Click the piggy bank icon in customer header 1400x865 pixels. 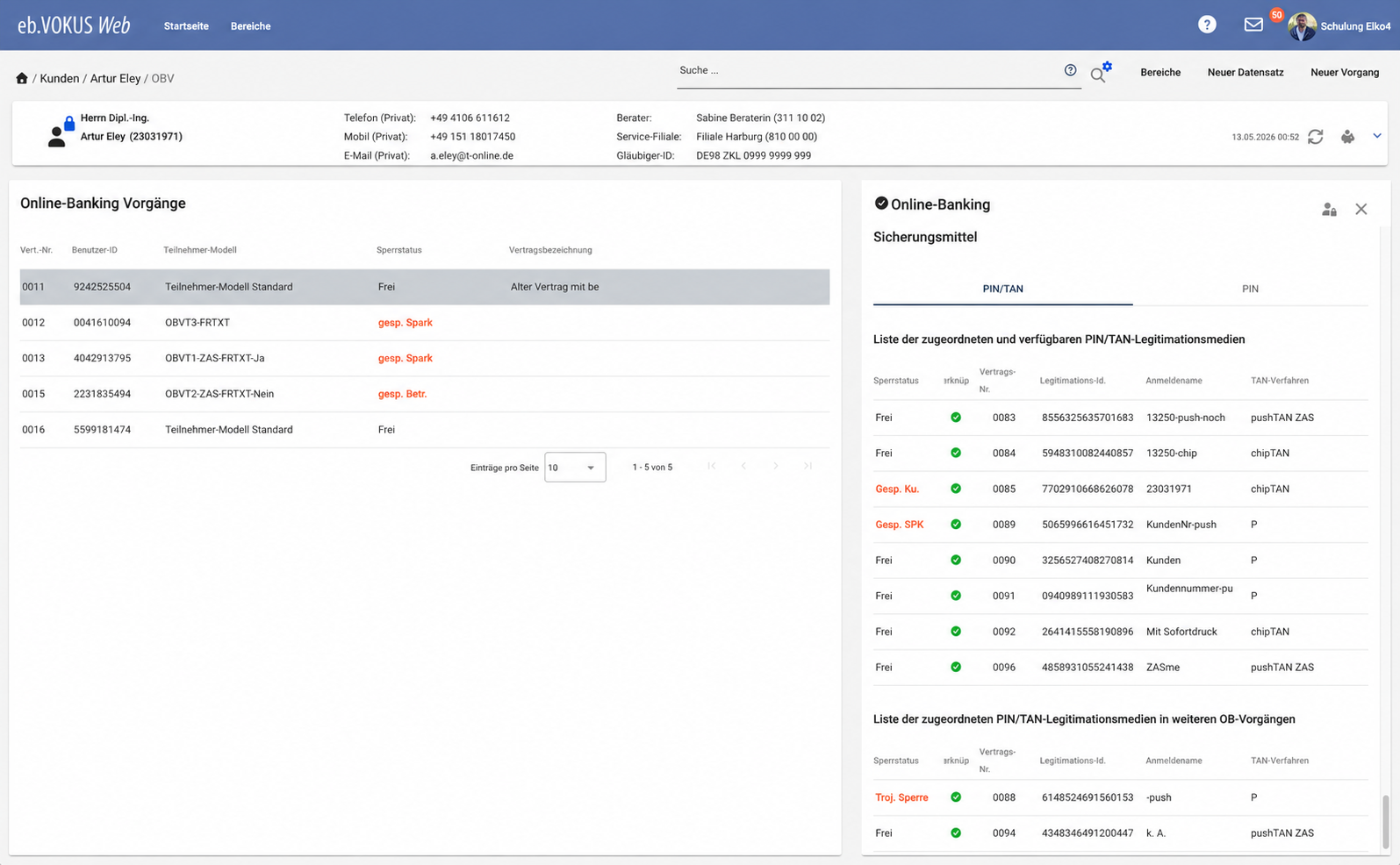pos(1347,136)
